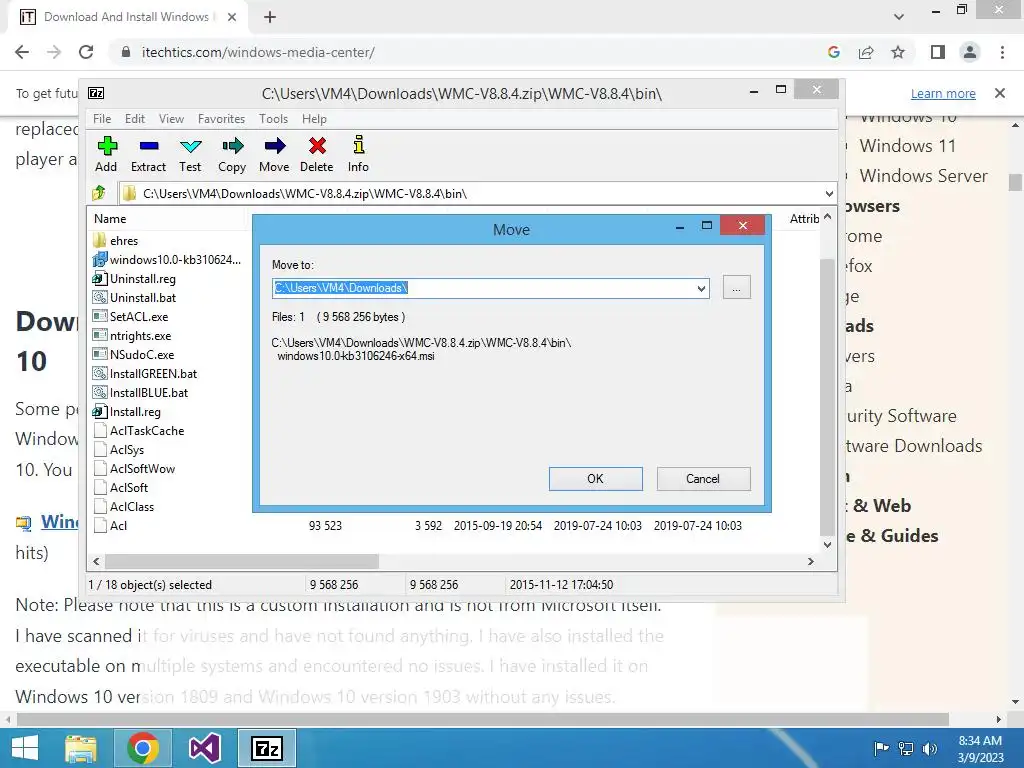Click the Add toolbar icon in 7-Zip
Image resolution: width=1024 pixels, height=768 pixels.
(x=107, y=146)
